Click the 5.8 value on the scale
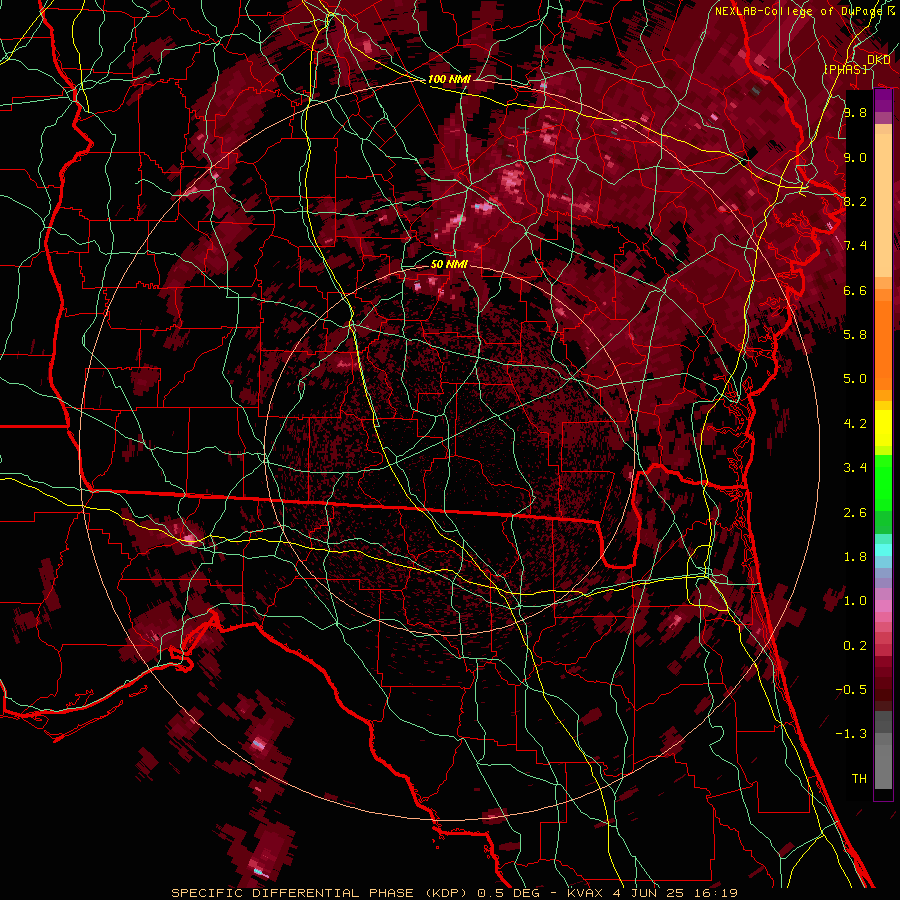 [855, 335]
